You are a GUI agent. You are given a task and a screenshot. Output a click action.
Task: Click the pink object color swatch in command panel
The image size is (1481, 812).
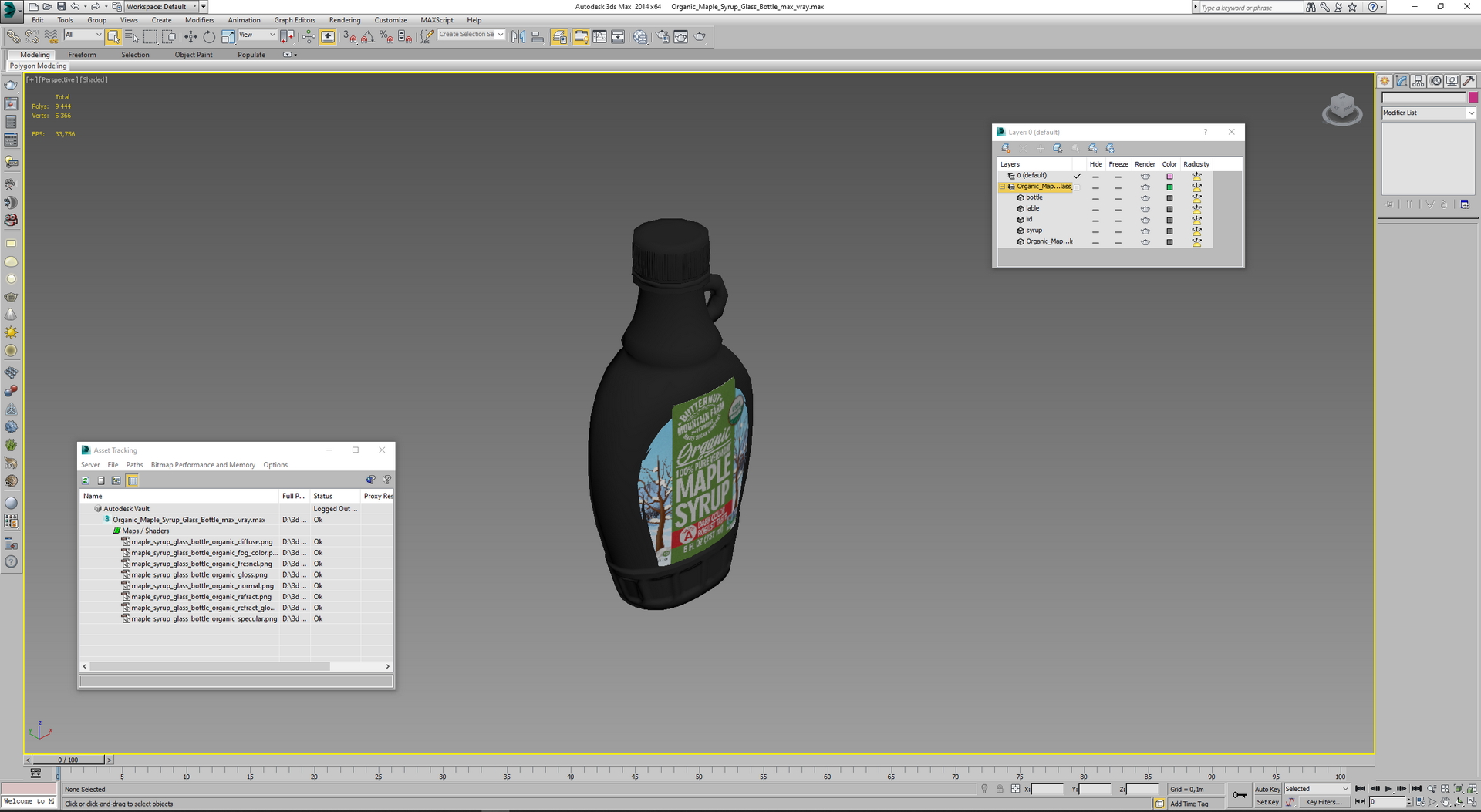[x=1473, y=97]
